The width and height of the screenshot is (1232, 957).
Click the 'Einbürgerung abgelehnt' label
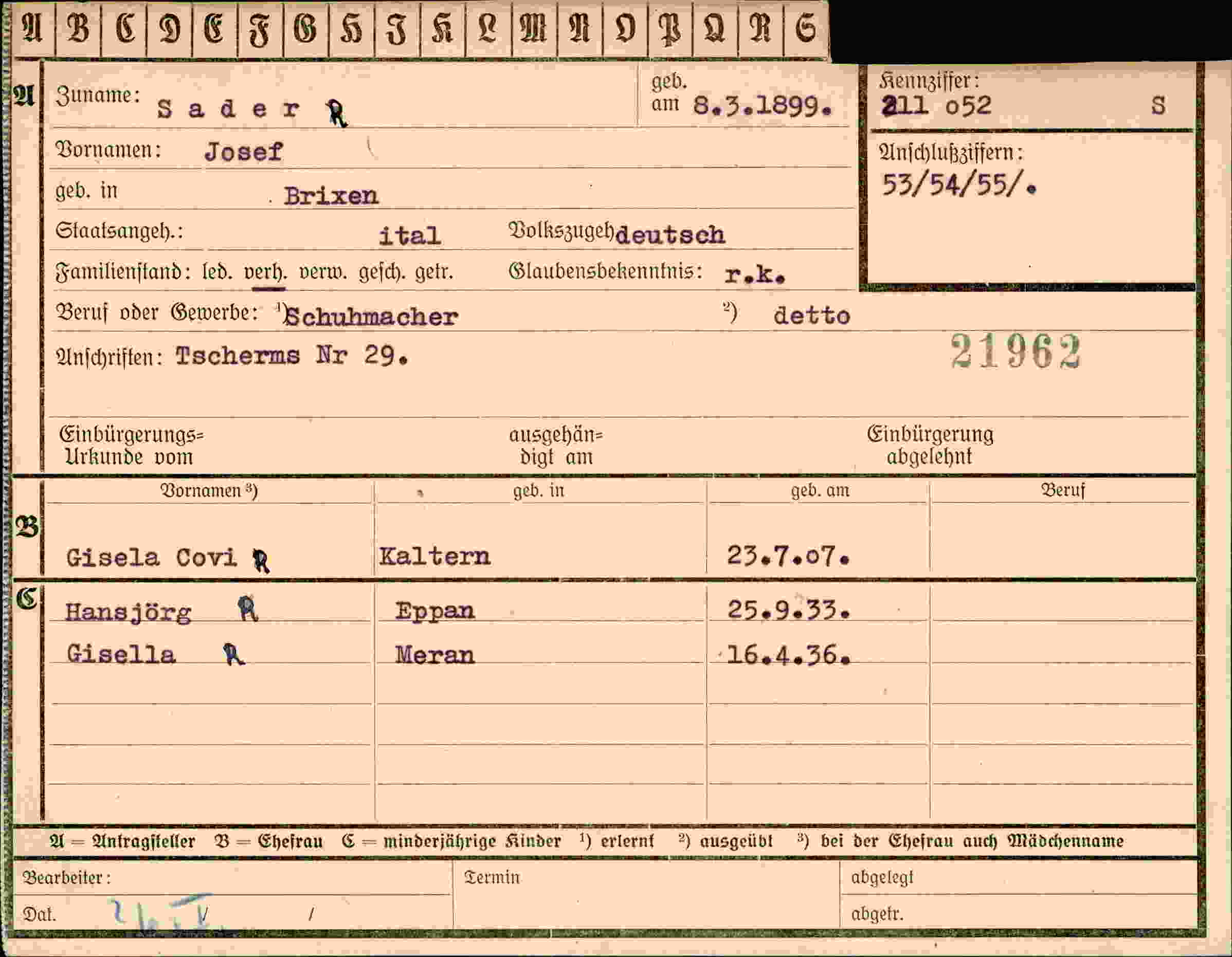tap(930, 445)
